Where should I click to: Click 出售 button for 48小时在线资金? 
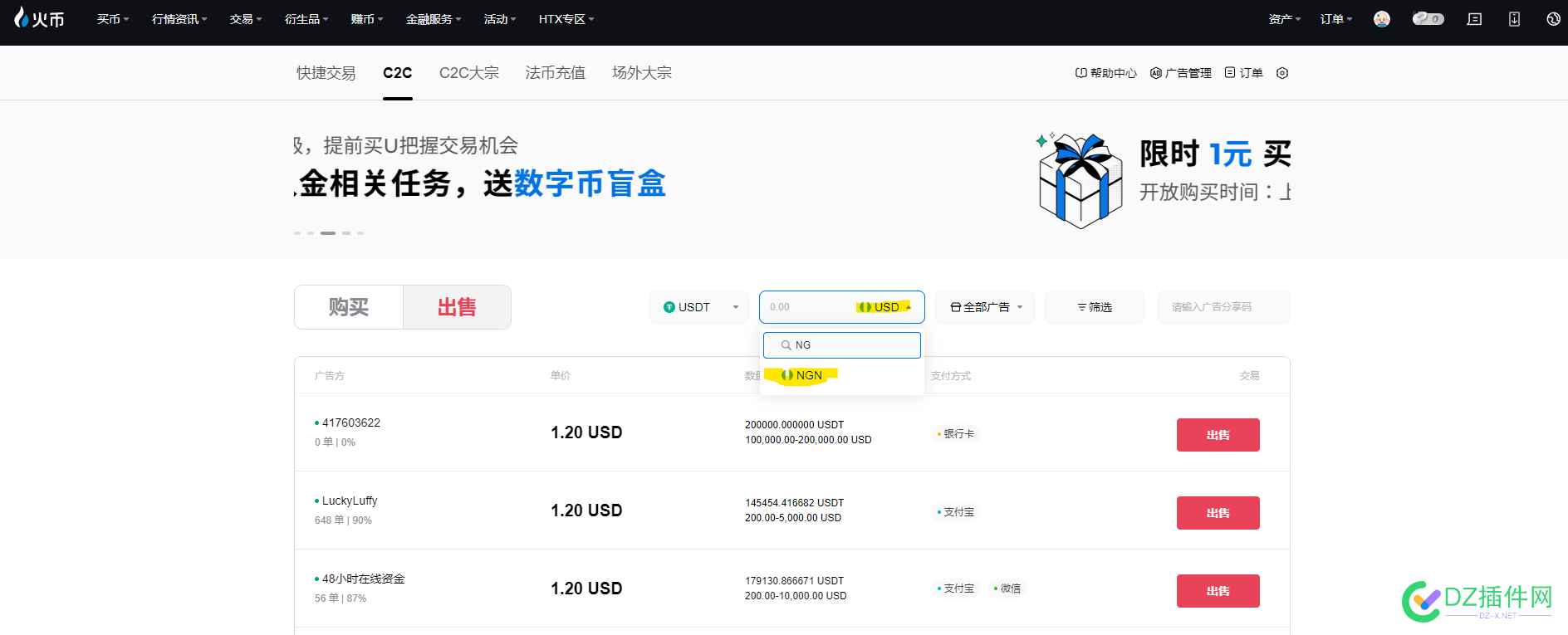[1218, 591]
